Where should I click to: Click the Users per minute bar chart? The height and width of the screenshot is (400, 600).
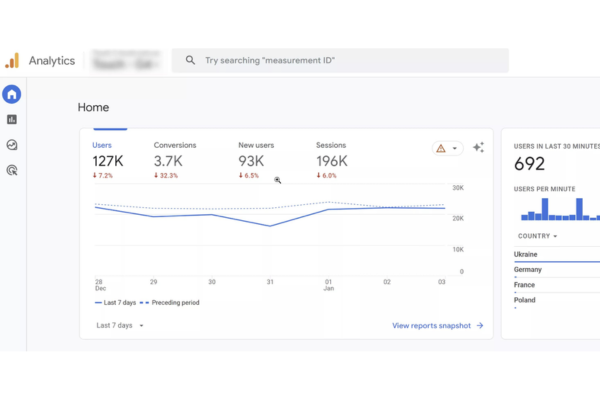tap(560, 209)
